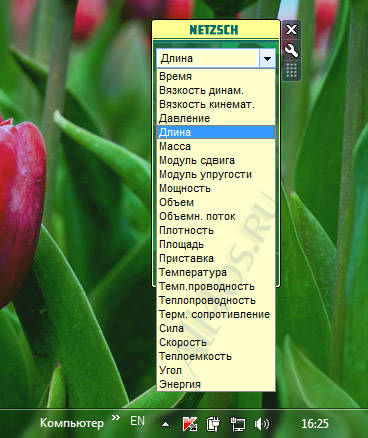368x438 pixels.
Task: Choose Угол entry
Action: pos(216,370)
